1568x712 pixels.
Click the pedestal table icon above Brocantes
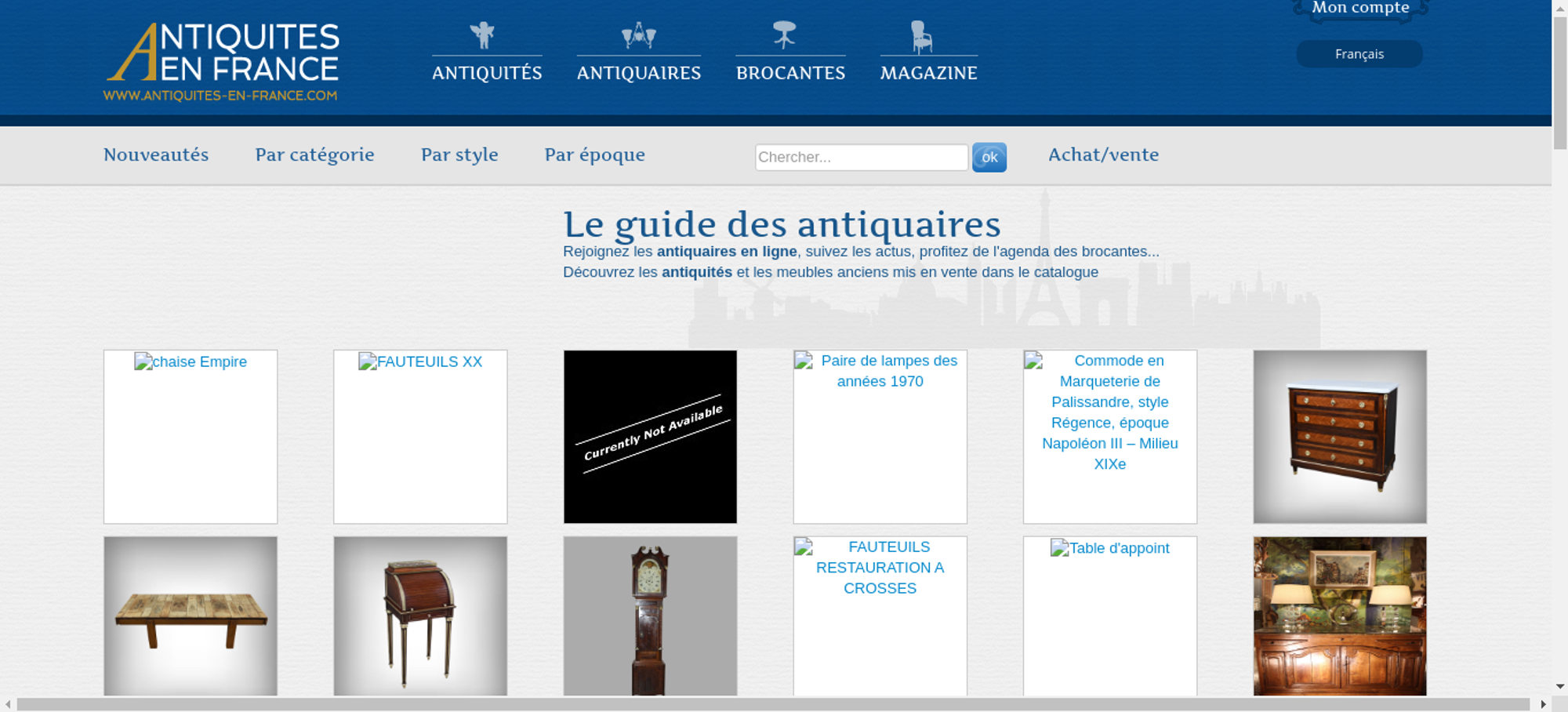point(784,35)
